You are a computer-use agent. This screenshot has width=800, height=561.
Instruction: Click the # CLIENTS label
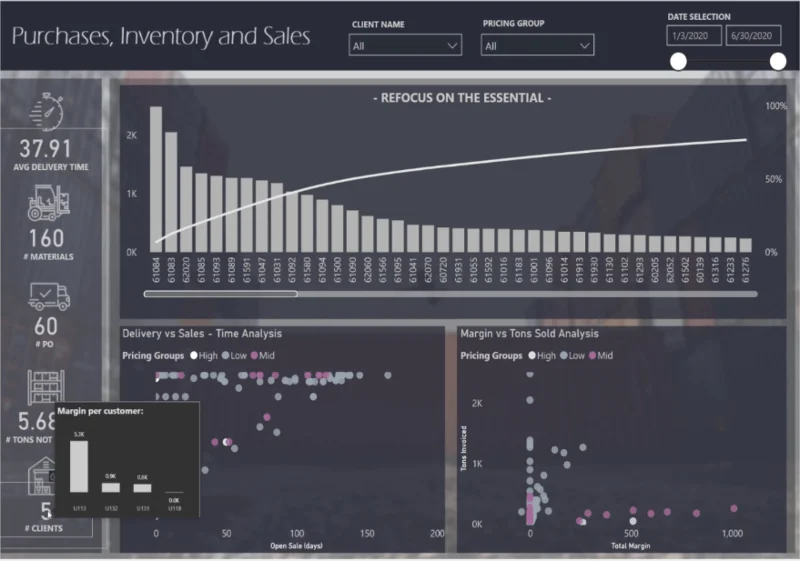[44, 528]
